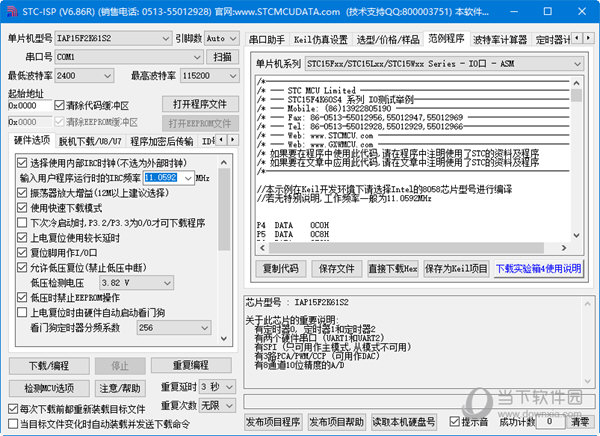Click the left tab-scroll arrow above code panel
Image resolution: width=600 pixels, height=436 pixels.
[577, 38]
